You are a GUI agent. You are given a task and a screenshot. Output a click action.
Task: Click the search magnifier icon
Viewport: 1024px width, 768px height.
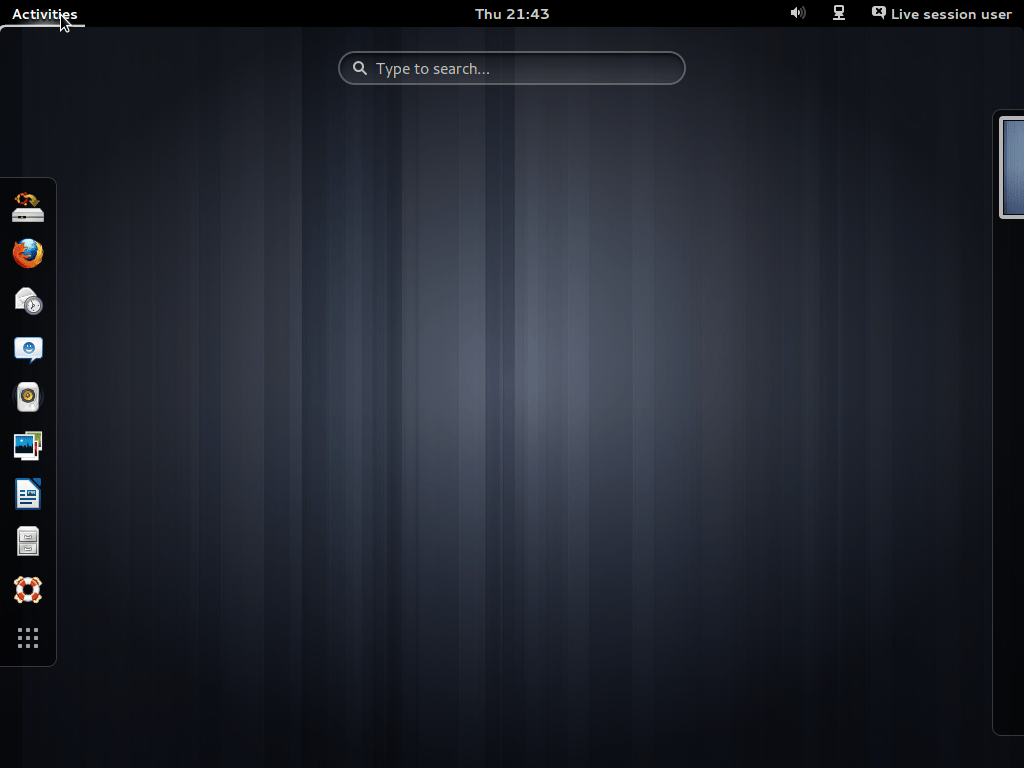pos(360,68)
